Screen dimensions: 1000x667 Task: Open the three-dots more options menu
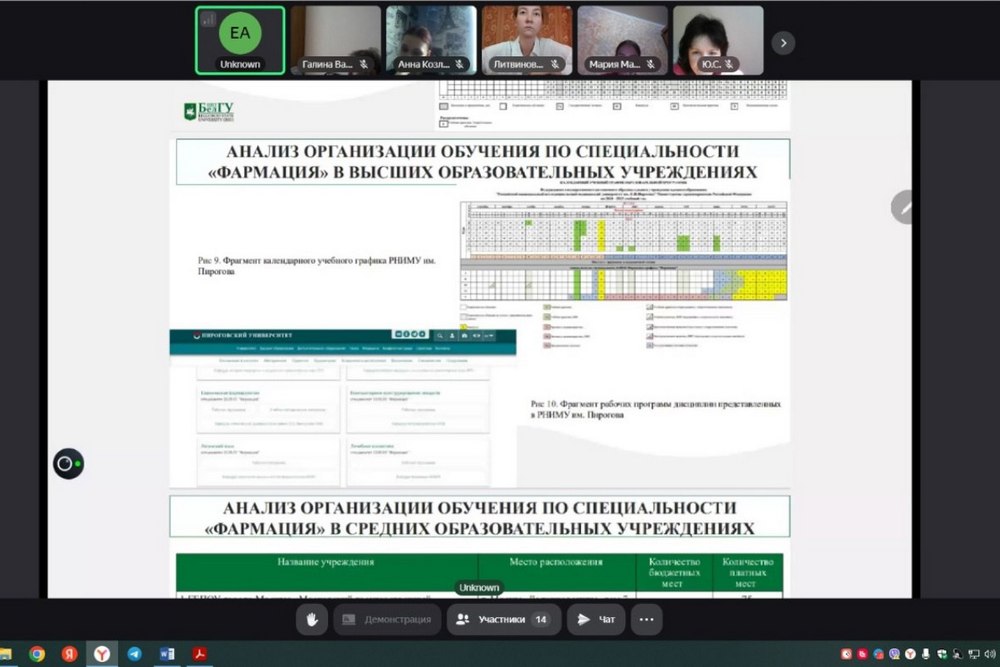point(647,619)
